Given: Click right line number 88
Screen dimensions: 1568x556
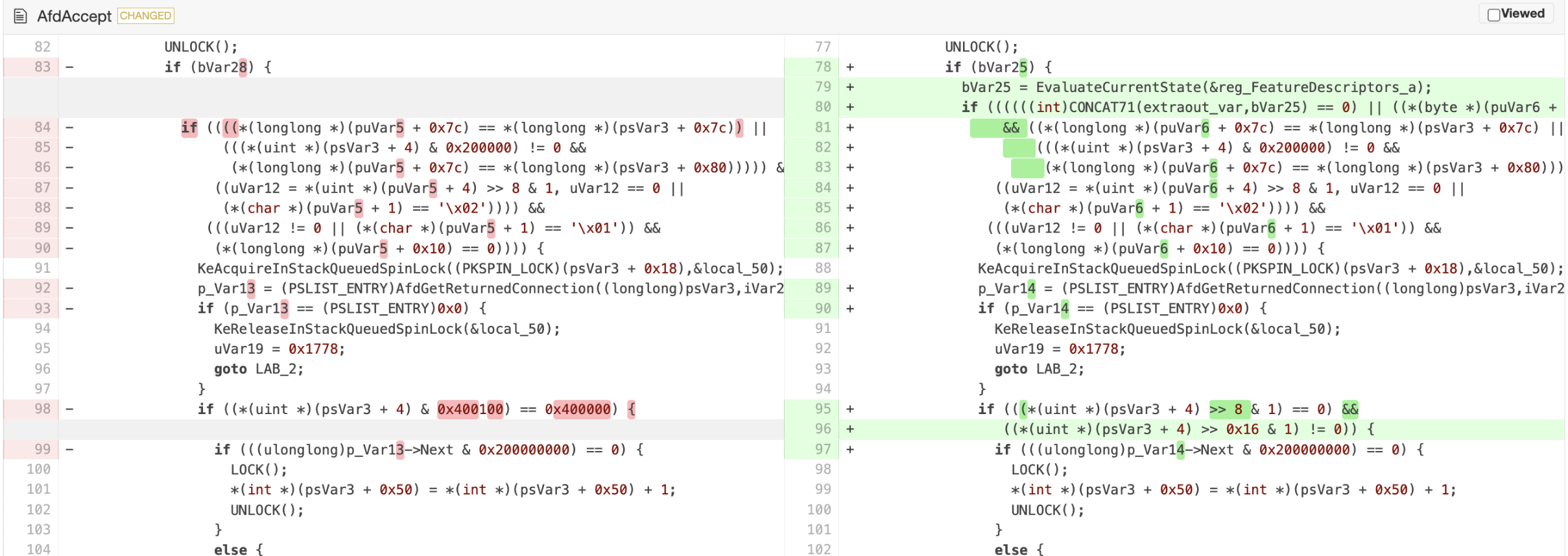Looking at the screenshot, I should [x=823, y=268].
